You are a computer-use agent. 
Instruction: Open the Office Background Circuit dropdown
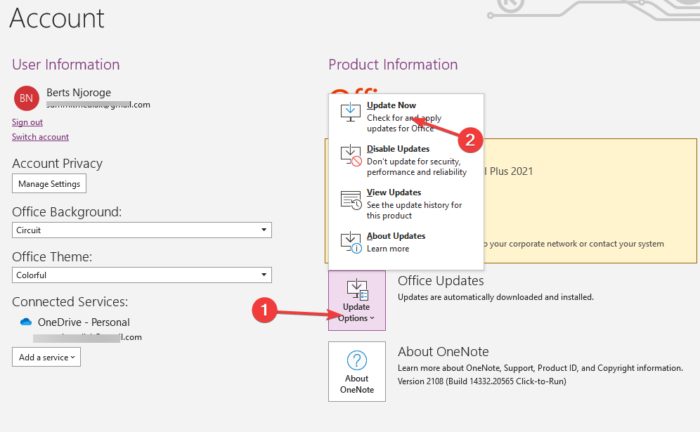[142, 230]
